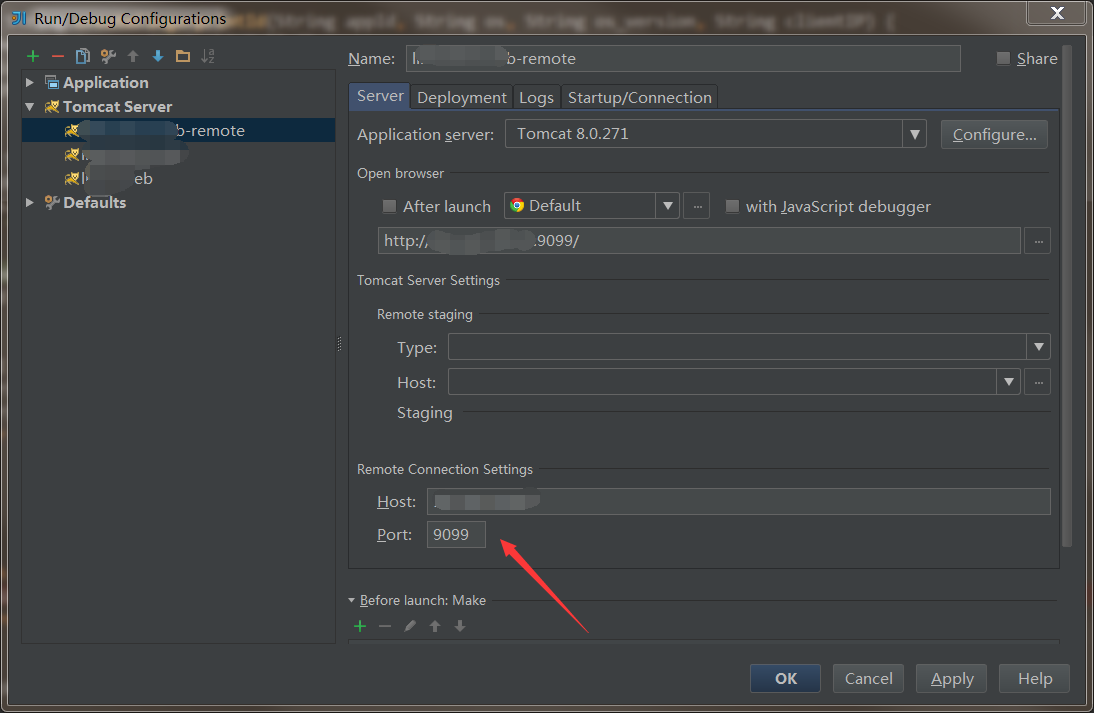
Task: Move the Before launch task up
Action: pyautogui.click(x=435, y=626)
